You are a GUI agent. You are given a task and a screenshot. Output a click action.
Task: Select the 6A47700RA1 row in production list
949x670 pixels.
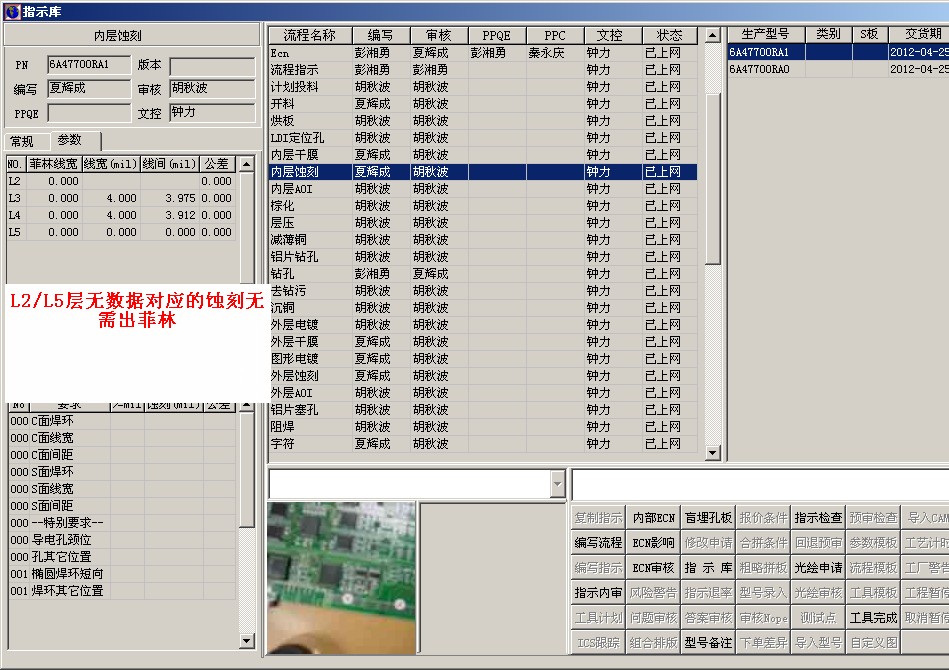click(838, 52)
